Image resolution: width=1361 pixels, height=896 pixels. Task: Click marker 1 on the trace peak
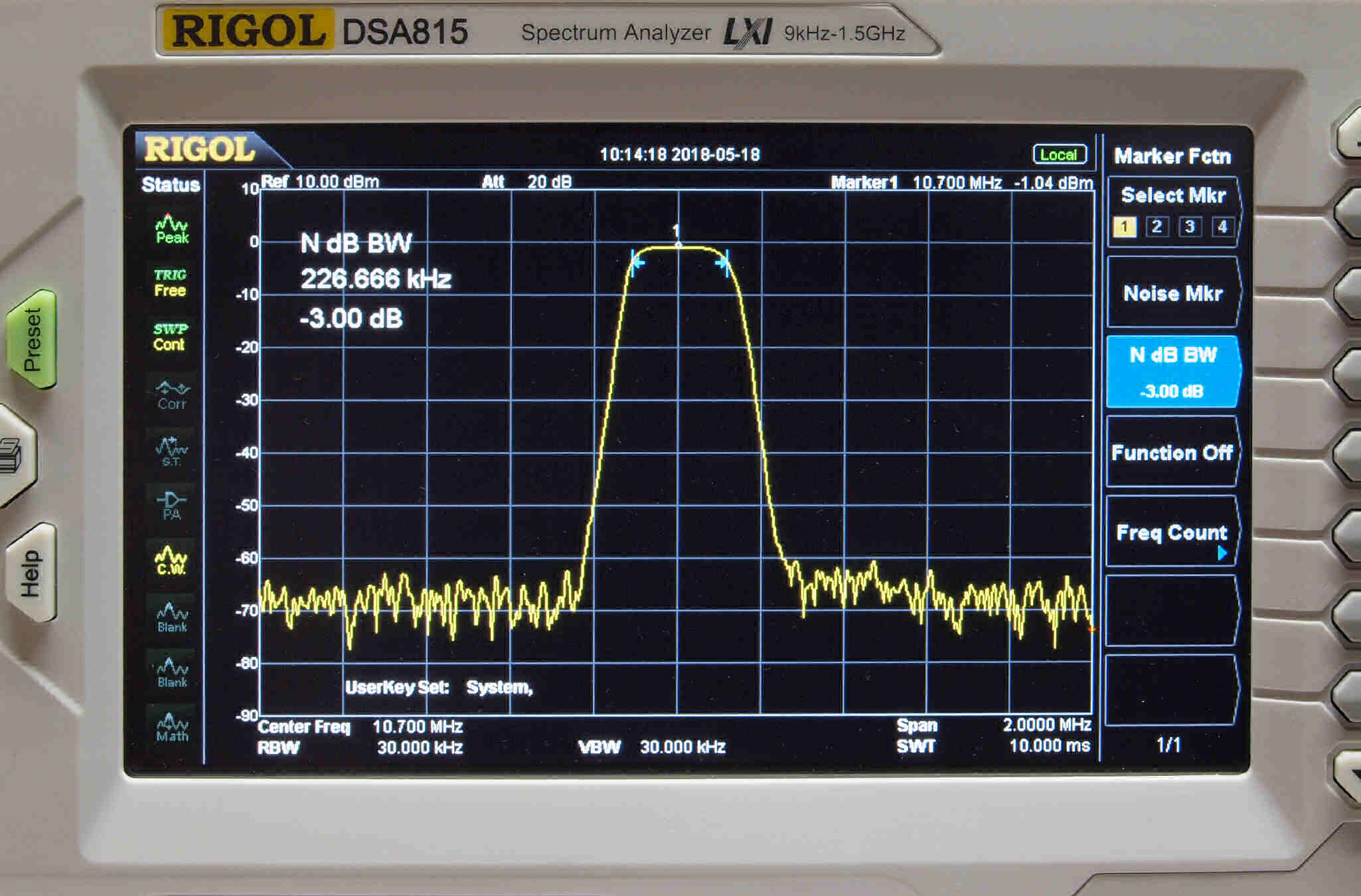click(678, 244)
